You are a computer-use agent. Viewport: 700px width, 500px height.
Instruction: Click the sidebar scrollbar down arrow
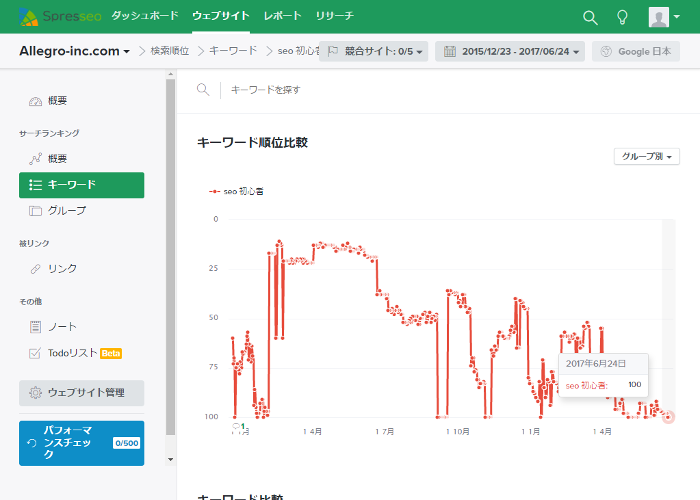[171, 459]
